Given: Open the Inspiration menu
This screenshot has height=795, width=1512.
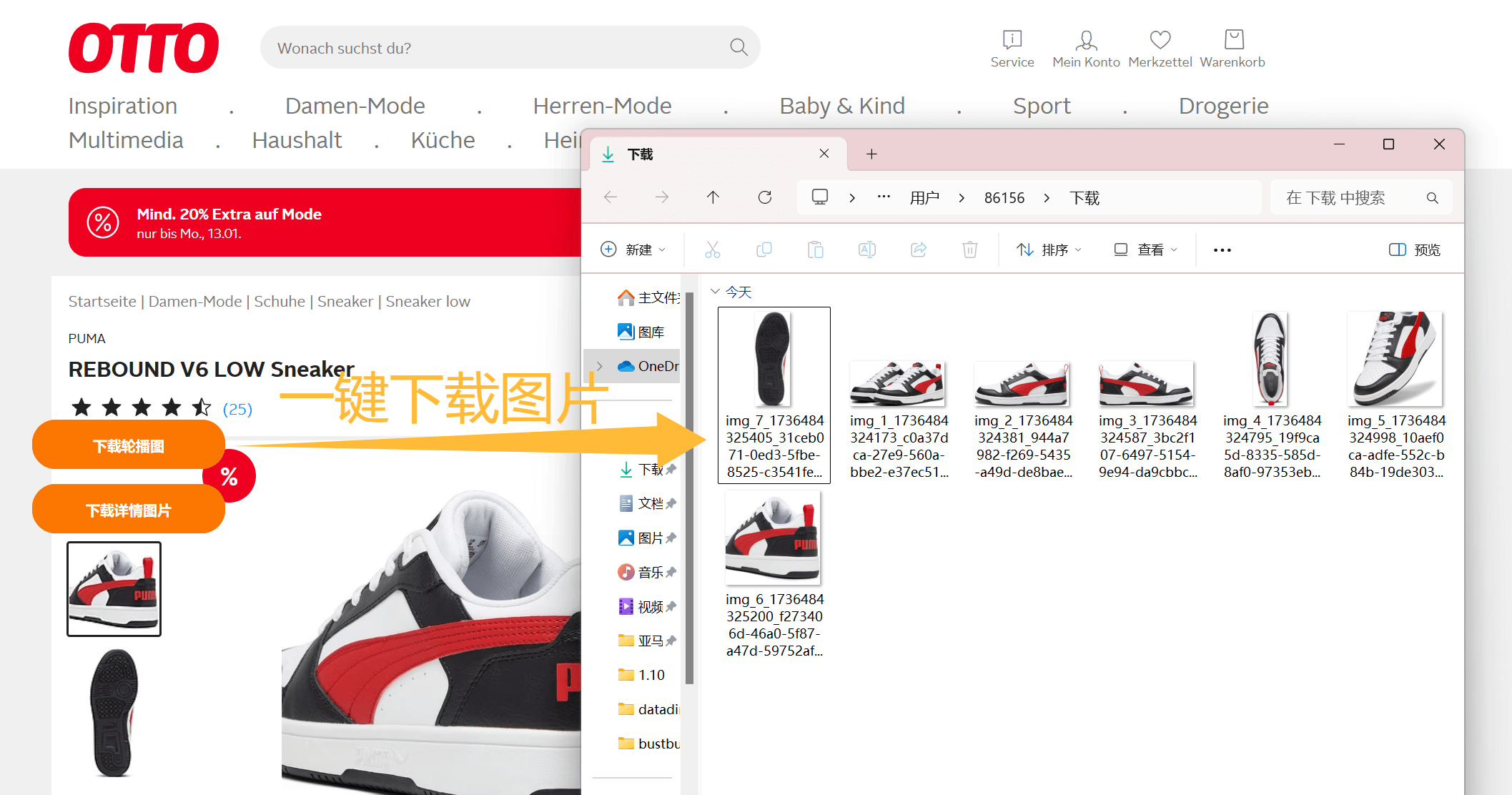Looking at the screenshot, I should (x=123, y=106).
